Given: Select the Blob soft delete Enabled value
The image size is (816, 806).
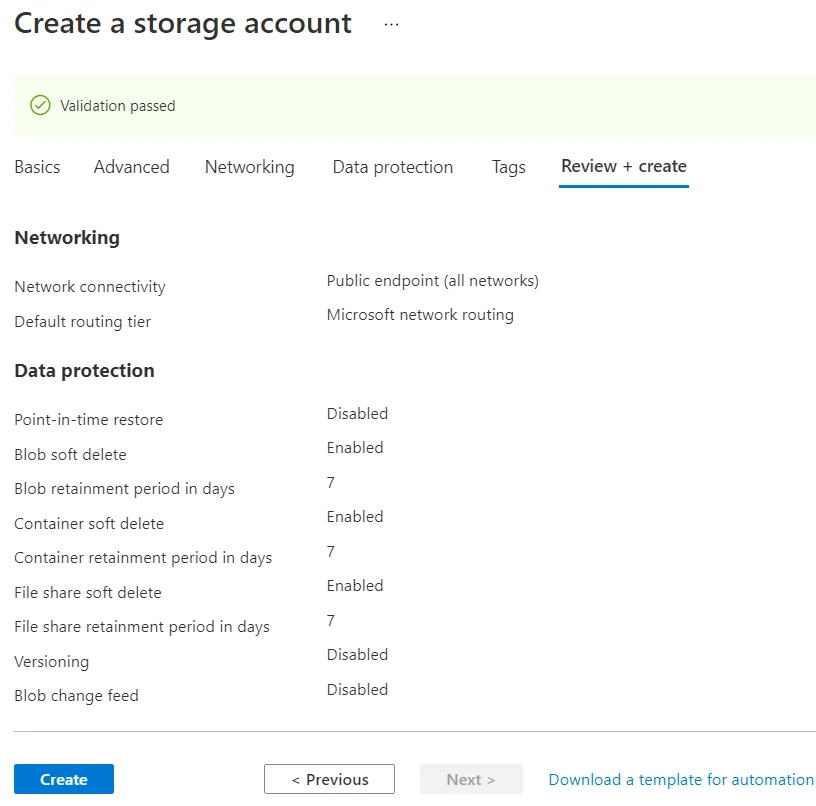Looking at the screenshot, I should (x=354, y=447).
